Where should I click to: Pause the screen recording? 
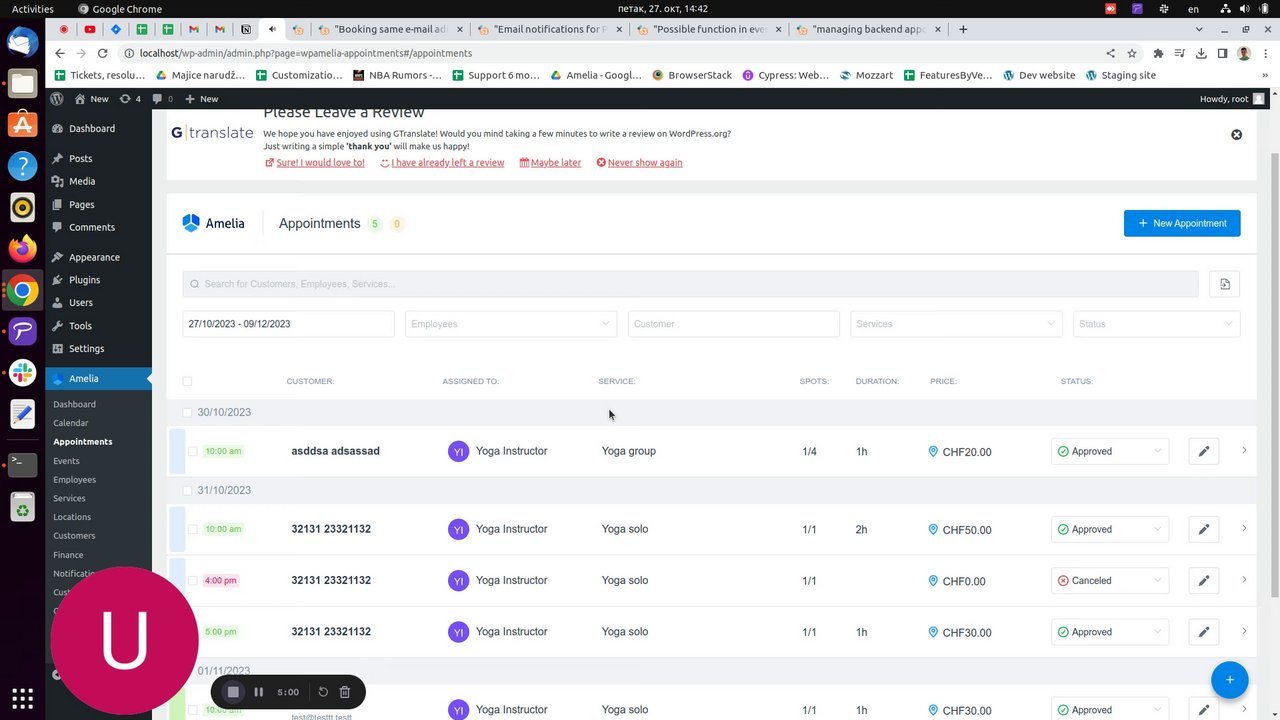coord(258,692)
